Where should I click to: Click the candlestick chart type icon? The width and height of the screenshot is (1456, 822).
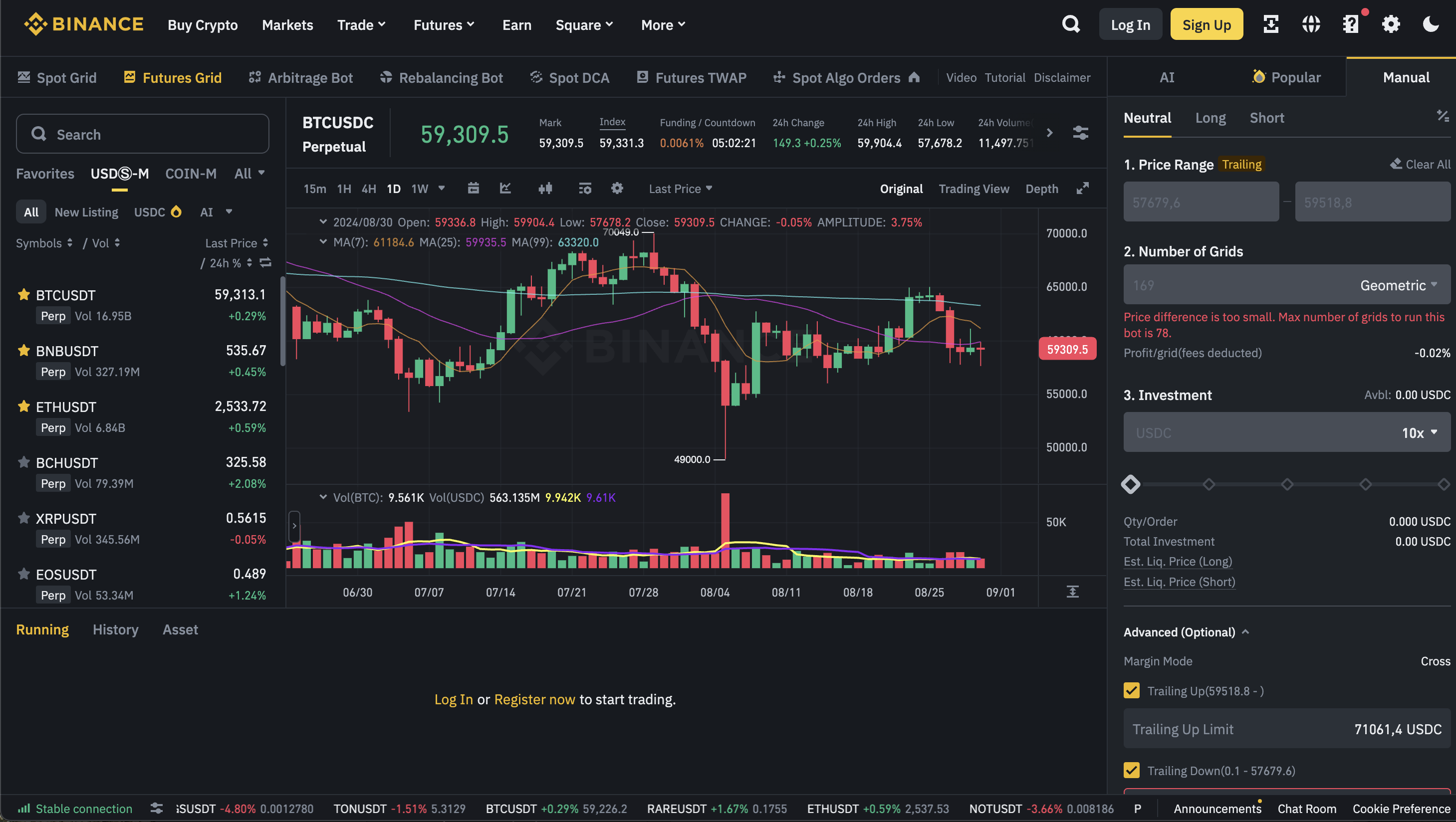[545, 188]
